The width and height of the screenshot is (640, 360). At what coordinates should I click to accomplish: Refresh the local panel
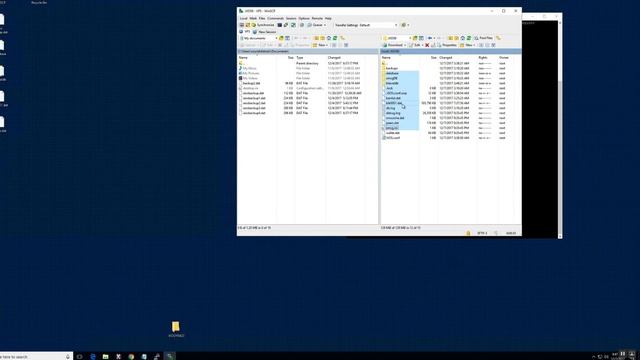click(x=335, y=38)
